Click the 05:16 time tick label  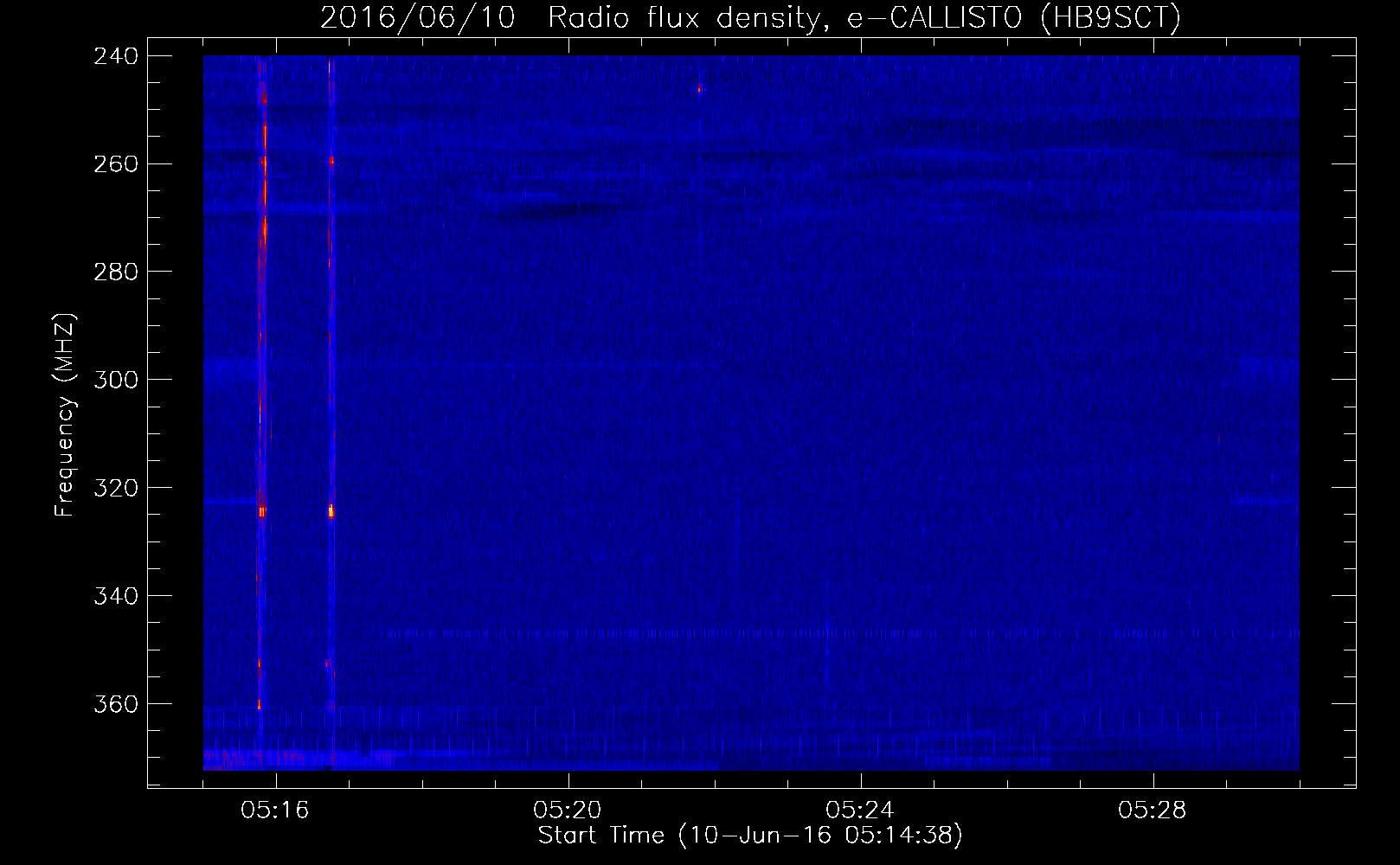click(275, 811)
